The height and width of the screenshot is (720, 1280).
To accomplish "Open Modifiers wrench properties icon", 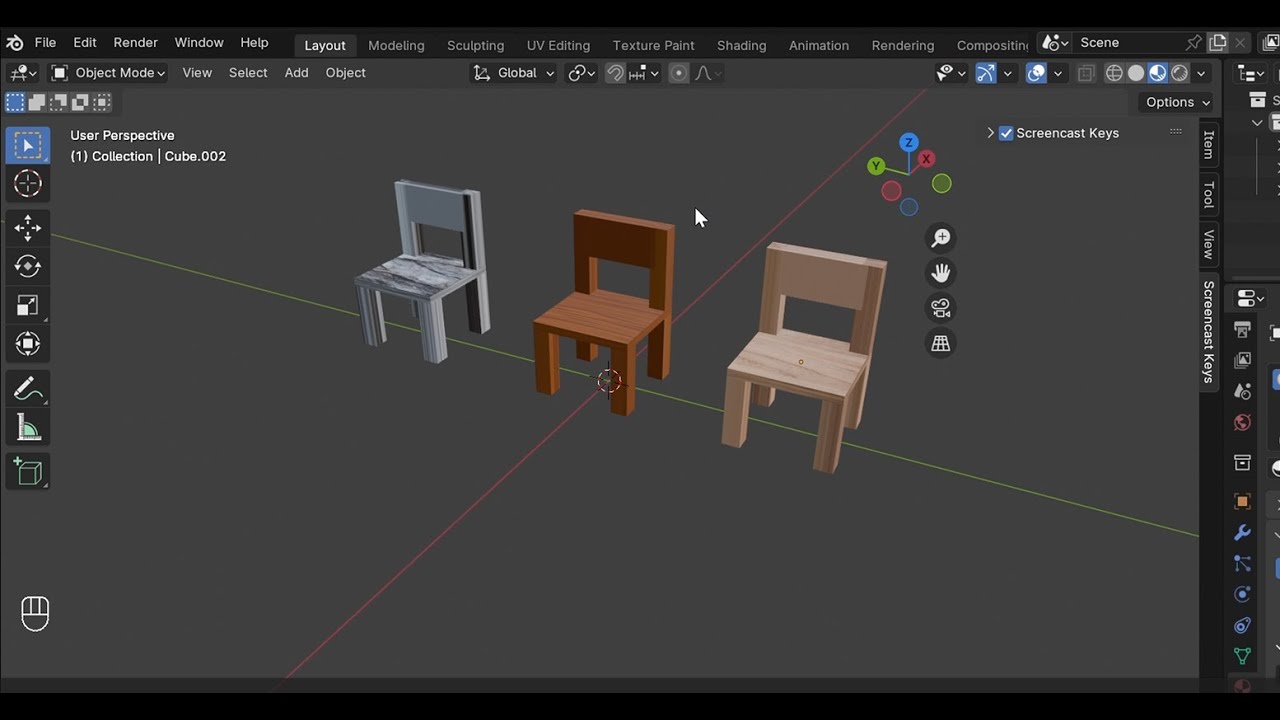I will pos(1243,533).
